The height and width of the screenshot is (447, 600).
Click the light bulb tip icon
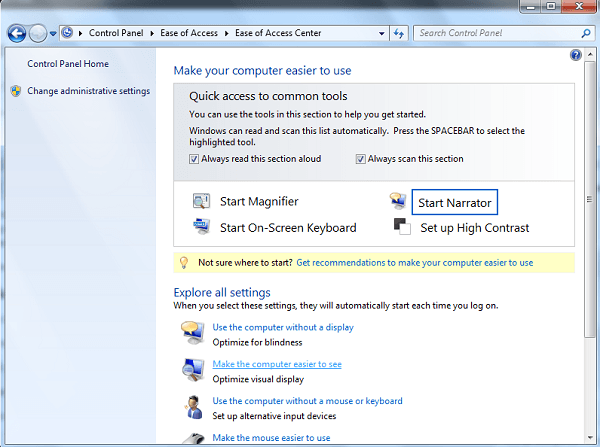(x=184, y=263)
